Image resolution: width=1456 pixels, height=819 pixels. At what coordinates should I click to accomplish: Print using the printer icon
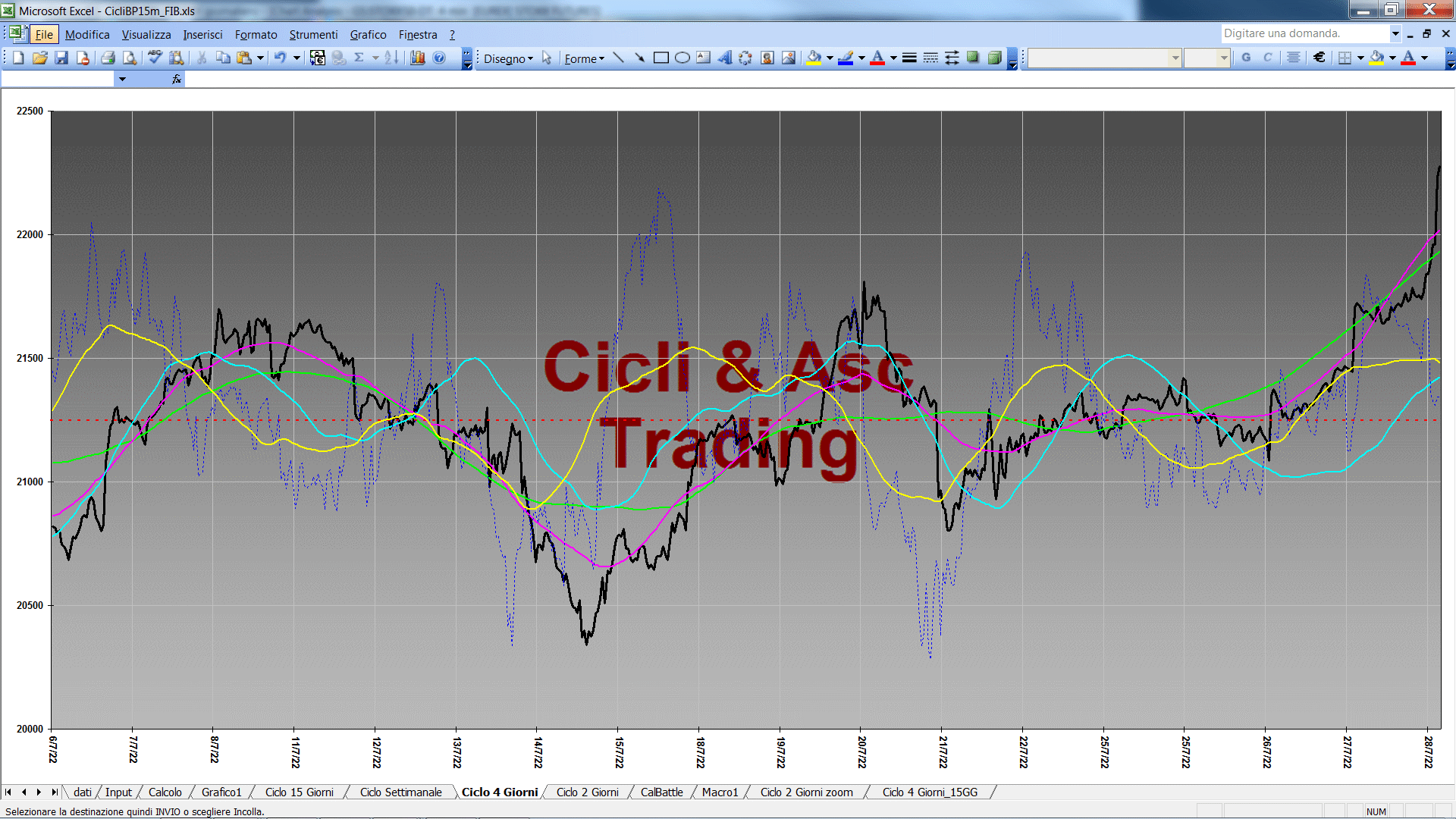click(108, 58)
